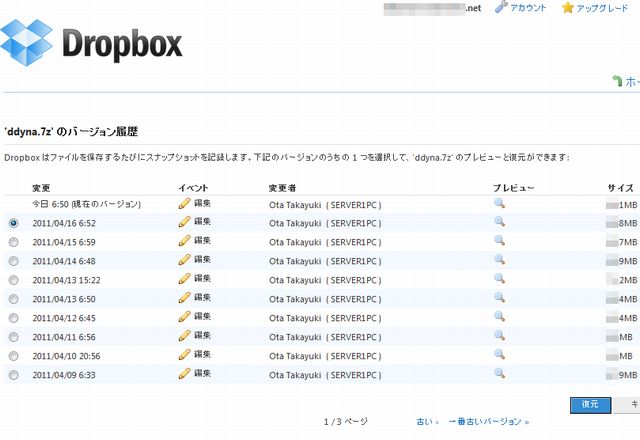This screenshot has width=640, height=440.
Task: Click pencil edit icon for 2011/04/09 6:33
Action: [x=184, y=374]
